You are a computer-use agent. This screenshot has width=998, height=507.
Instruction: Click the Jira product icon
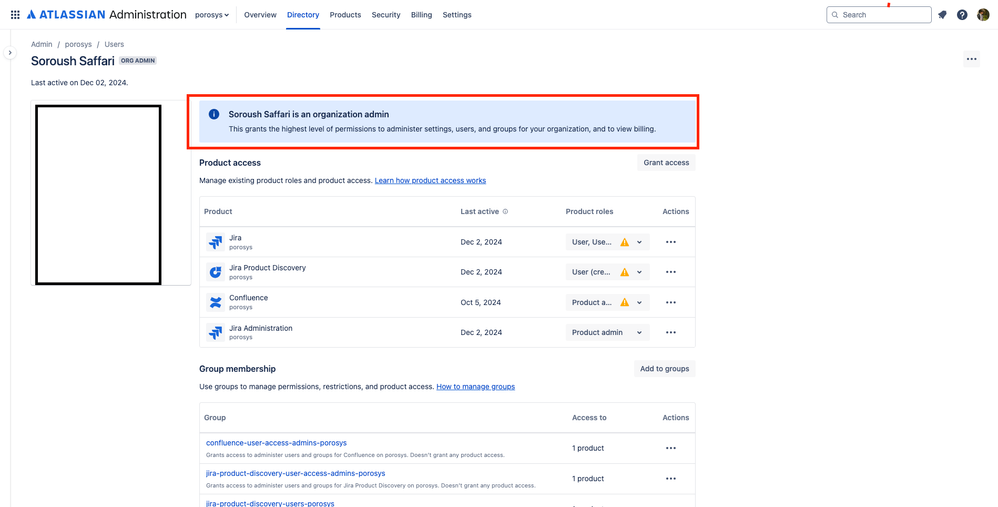tap(215, 242)
